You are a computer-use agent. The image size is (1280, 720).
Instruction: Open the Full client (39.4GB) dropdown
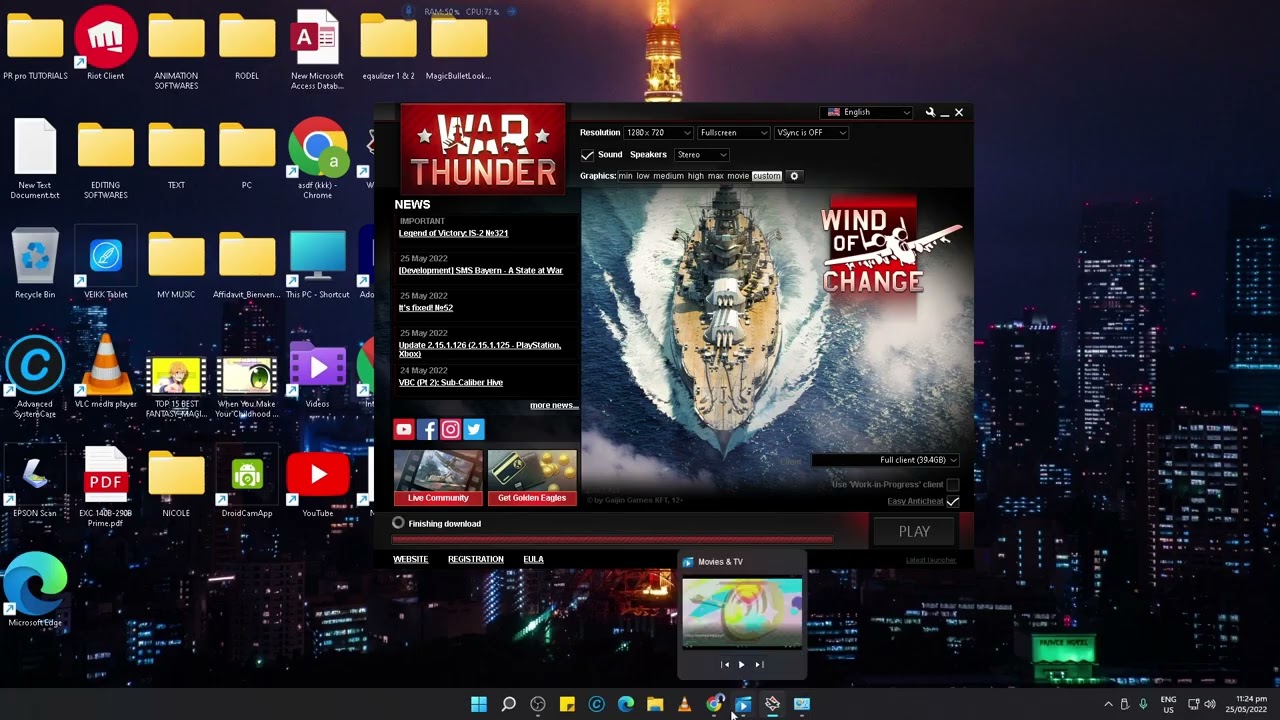click(885, 460)
